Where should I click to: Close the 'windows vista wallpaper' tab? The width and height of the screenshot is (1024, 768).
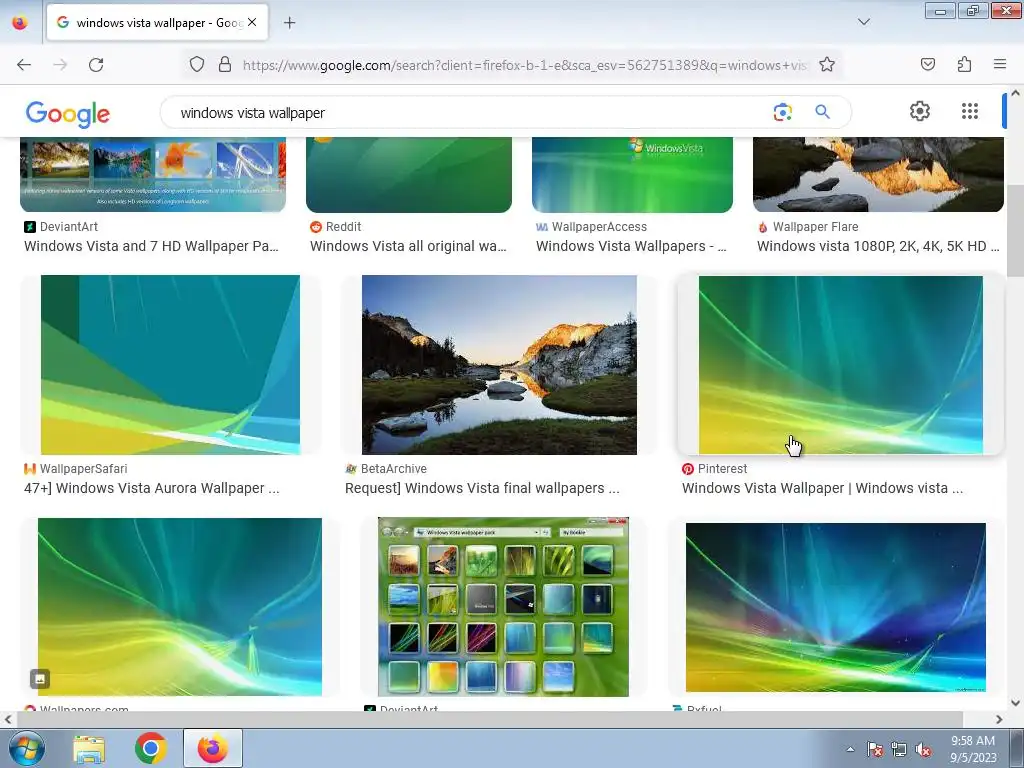coord(252,22)
